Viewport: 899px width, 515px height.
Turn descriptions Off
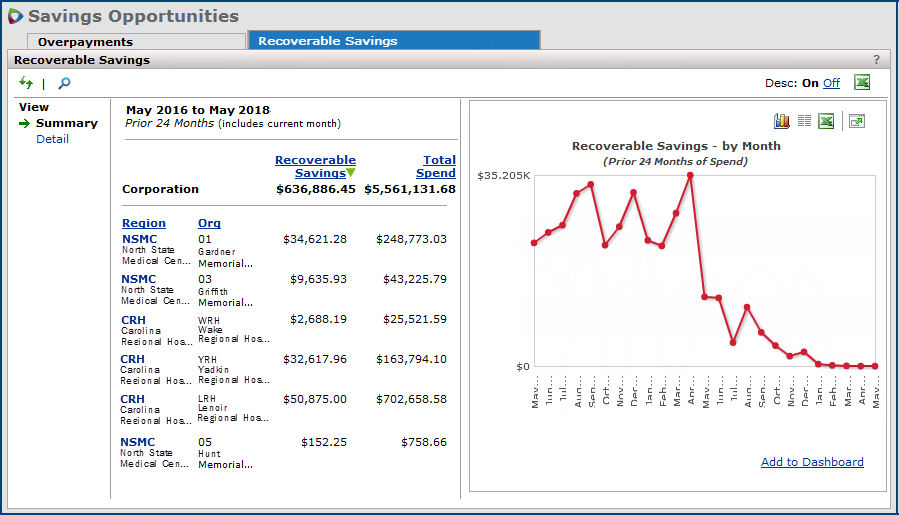coord(831,83)
